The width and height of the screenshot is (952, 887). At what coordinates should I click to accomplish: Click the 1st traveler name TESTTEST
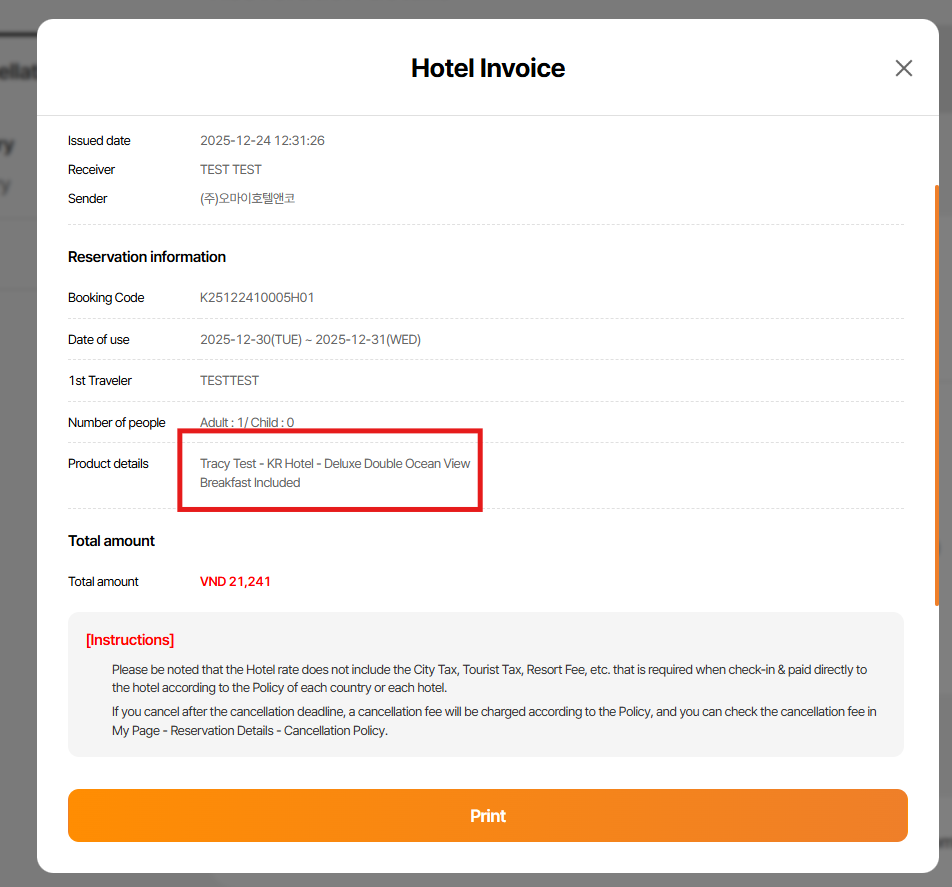click(x=229, y=381)
